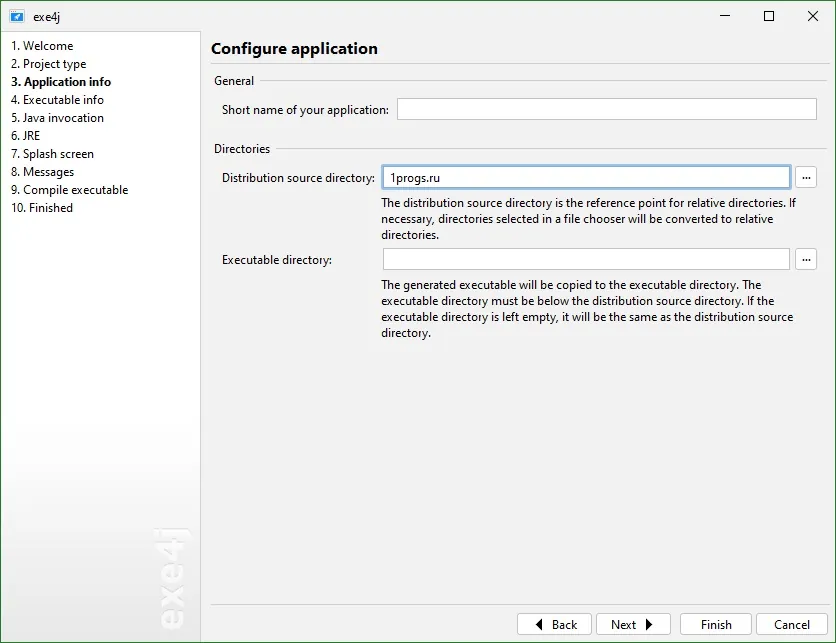Click the distribution source directory field
Viewport: 836px width, 643px height.
pyautogui.click(x=586, y=178)
